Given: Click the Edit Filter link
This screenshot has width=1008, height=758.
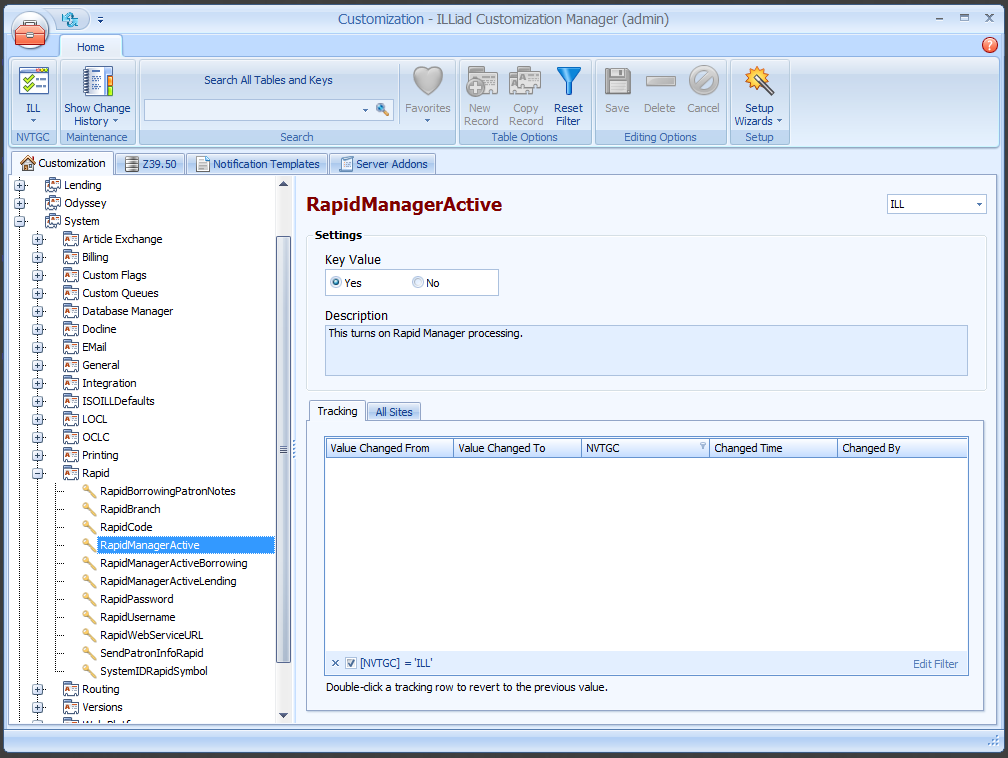Looking at the screenshot, I should tap(938, 663).
